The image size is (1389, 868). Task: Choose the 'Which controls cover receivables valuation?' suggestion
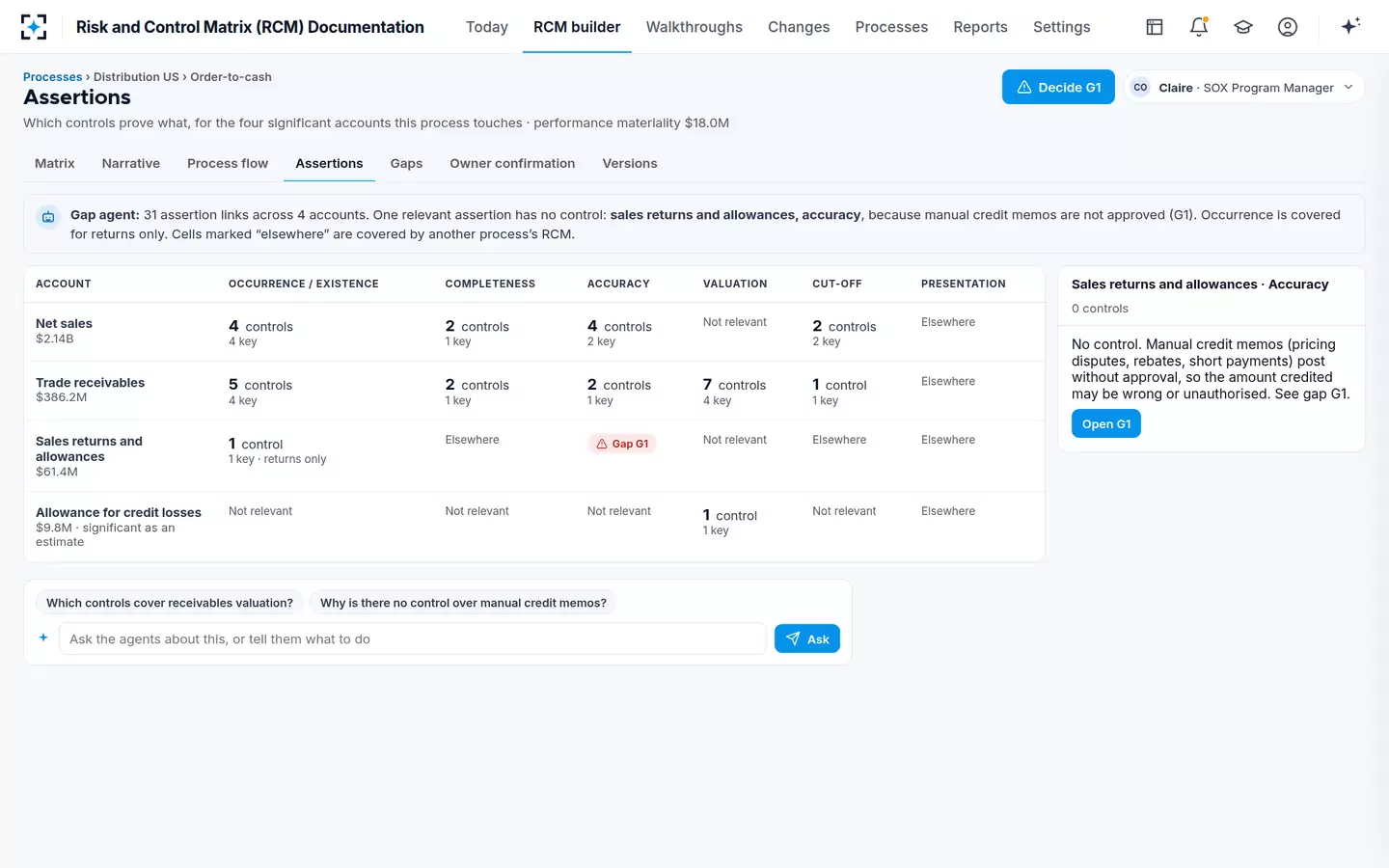[170, 603]
